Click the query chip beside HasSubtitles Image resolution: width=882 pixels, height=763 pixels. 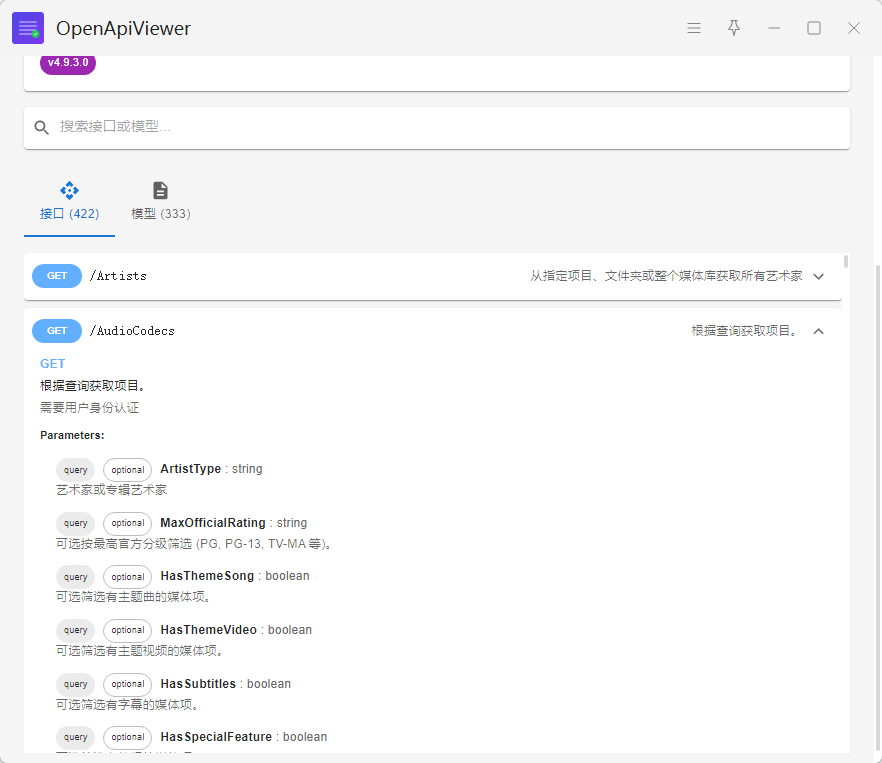pyautogui.click(x=75, y=684)
